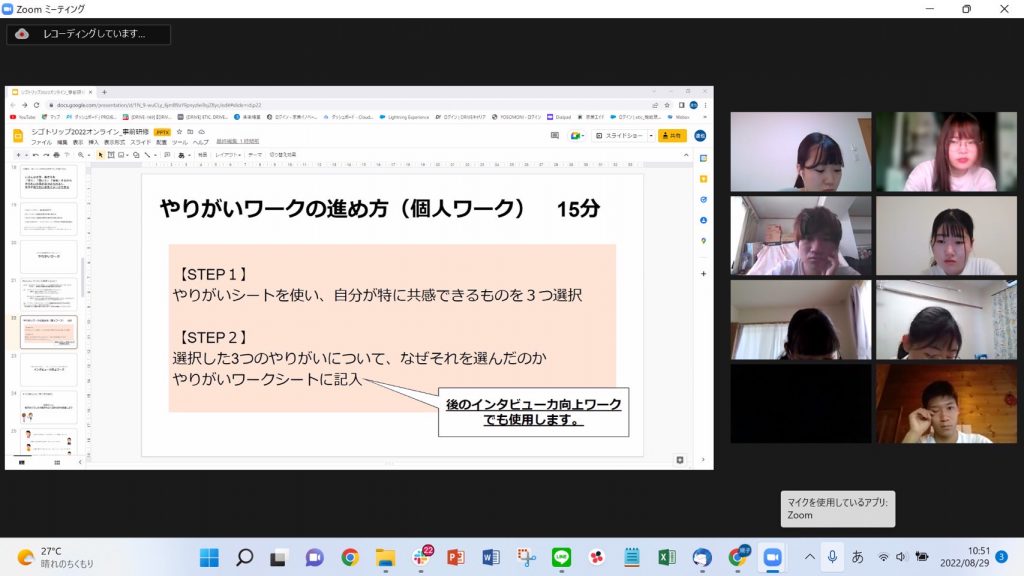Open Excel from the taskbar
This screenshot has height=576, width=1024.
click(x=667, y=557)
